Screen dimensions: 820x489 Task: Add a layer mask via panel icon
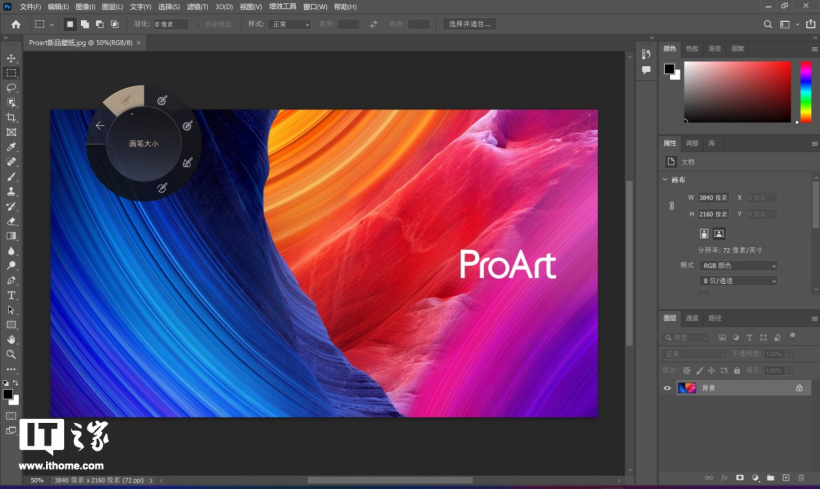[740, 478]
